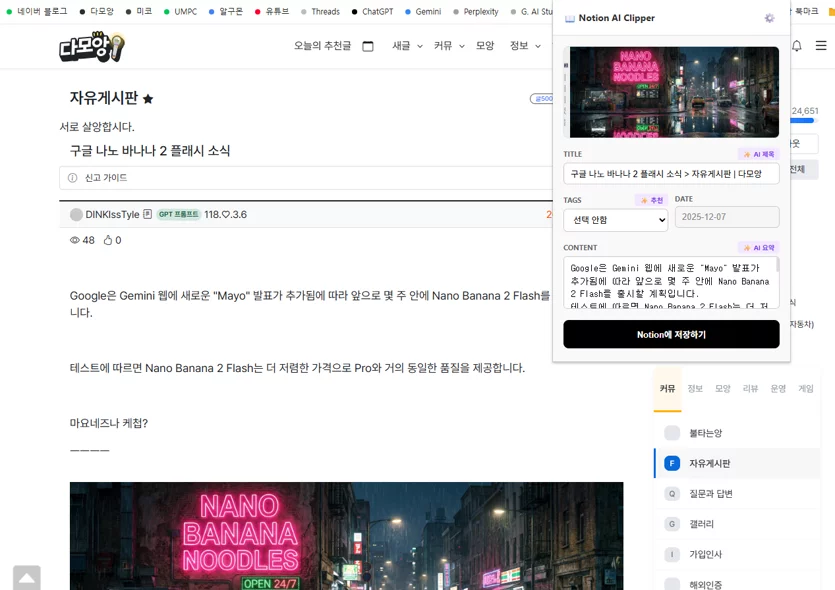Open the calendar icon beside 오늘의 추천글

pyautogui.click(x=367, y=46)
